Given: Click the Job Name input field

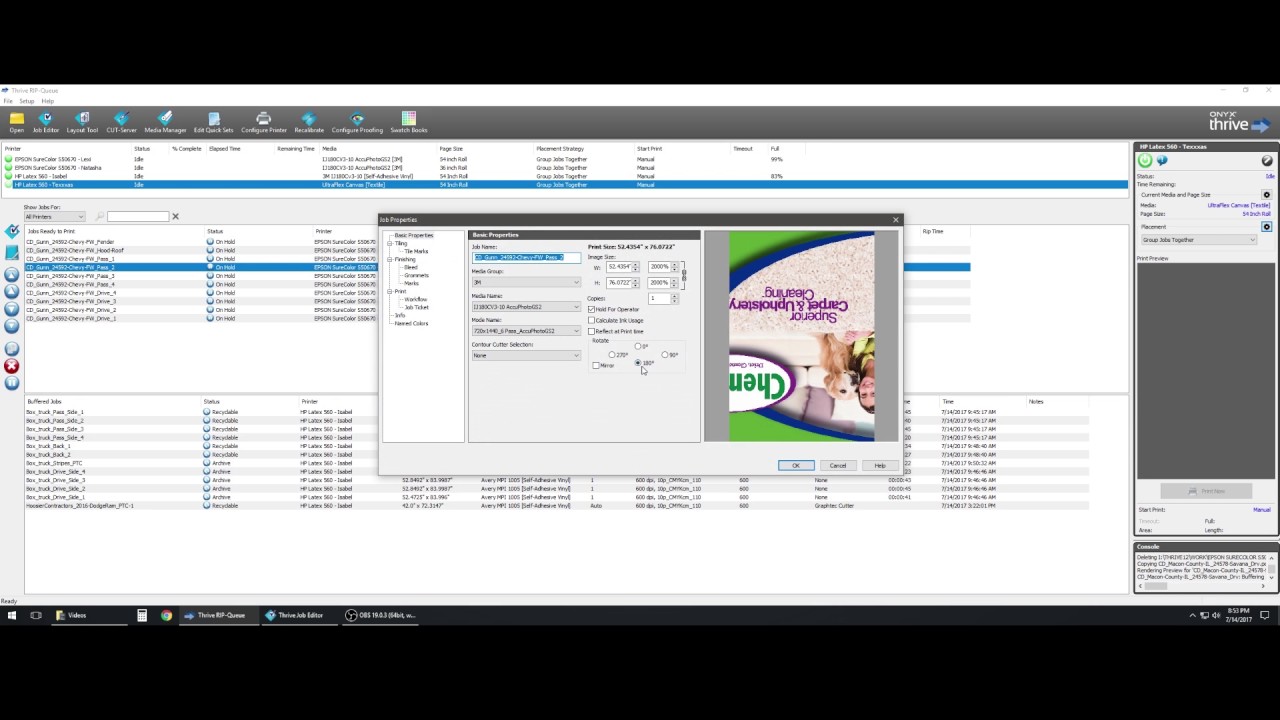Looking at the screenshot, I should pyautogui.click(x=526, y=258).
